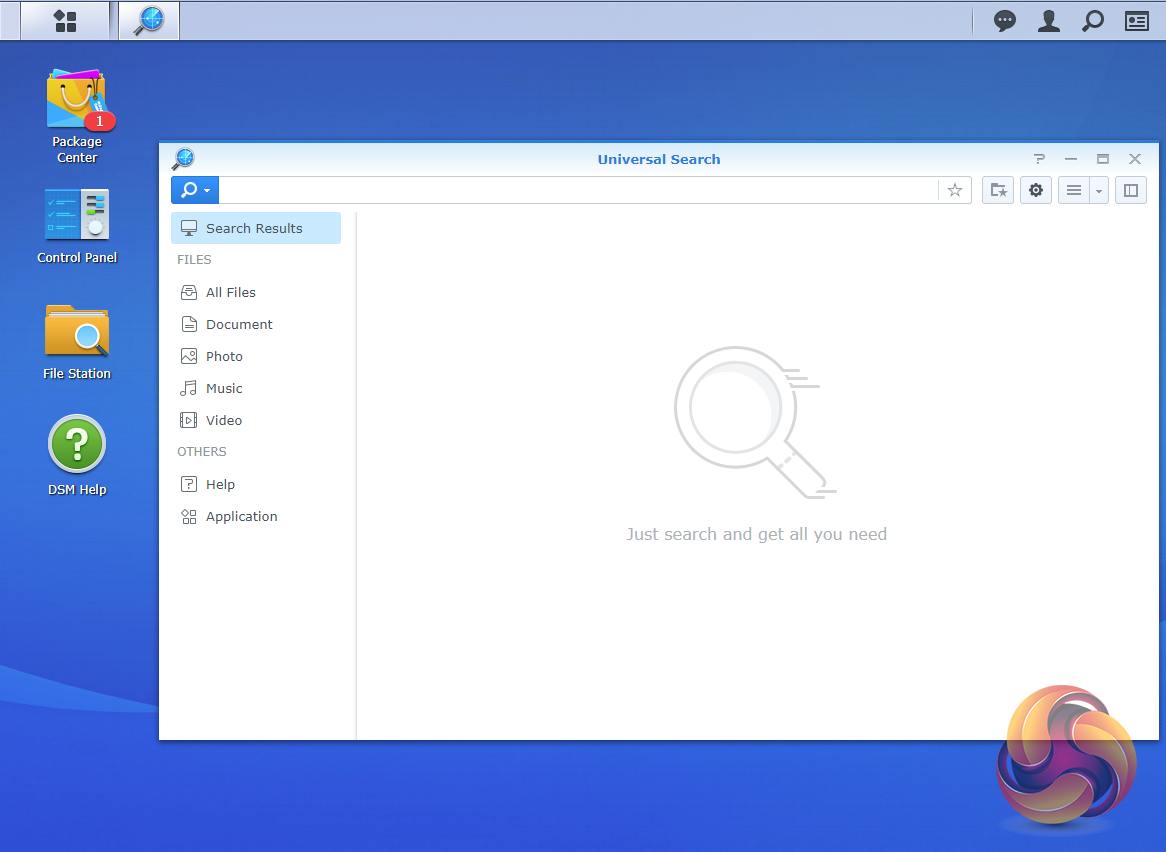The height and width of the screenshot is (852, 1166).
Task: Open the favorite folders icon
Action: tap(998, 190)
